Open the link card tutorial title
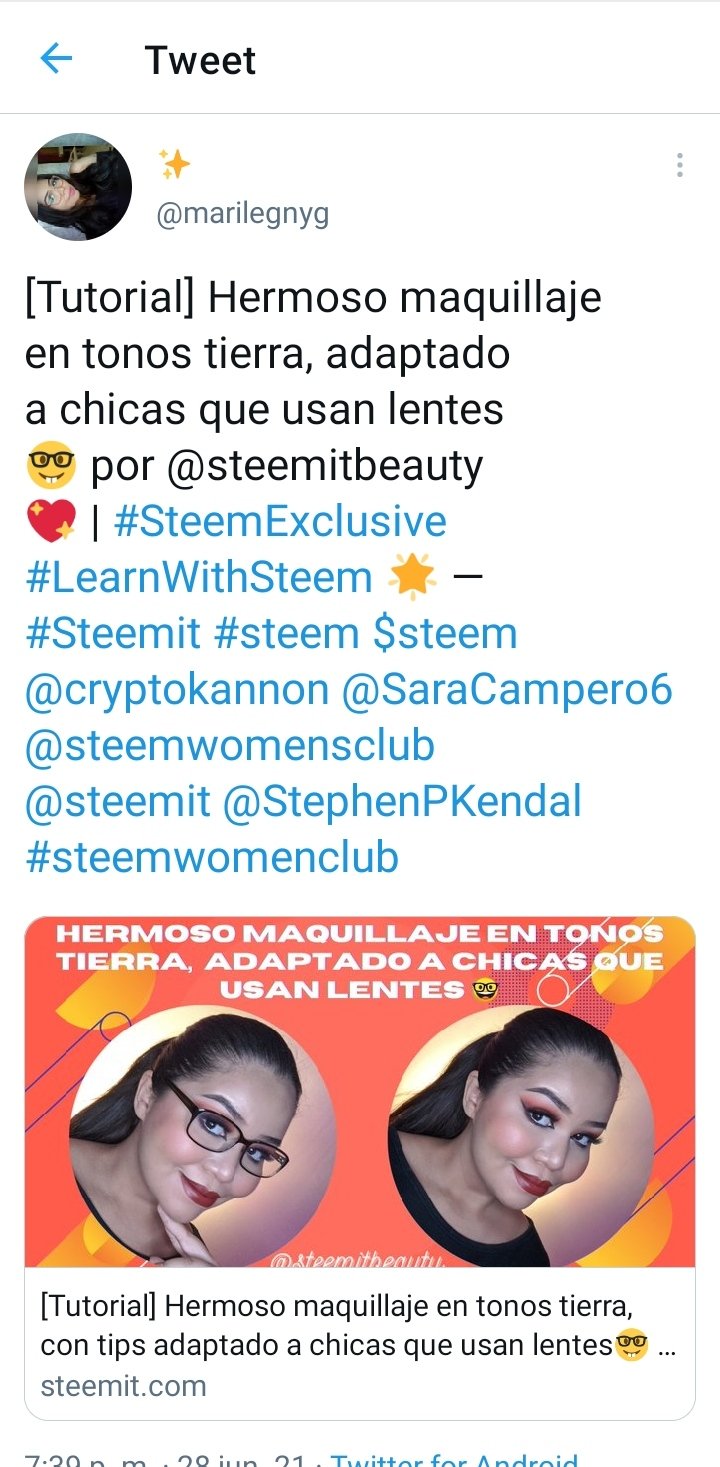 point(358,1326)
